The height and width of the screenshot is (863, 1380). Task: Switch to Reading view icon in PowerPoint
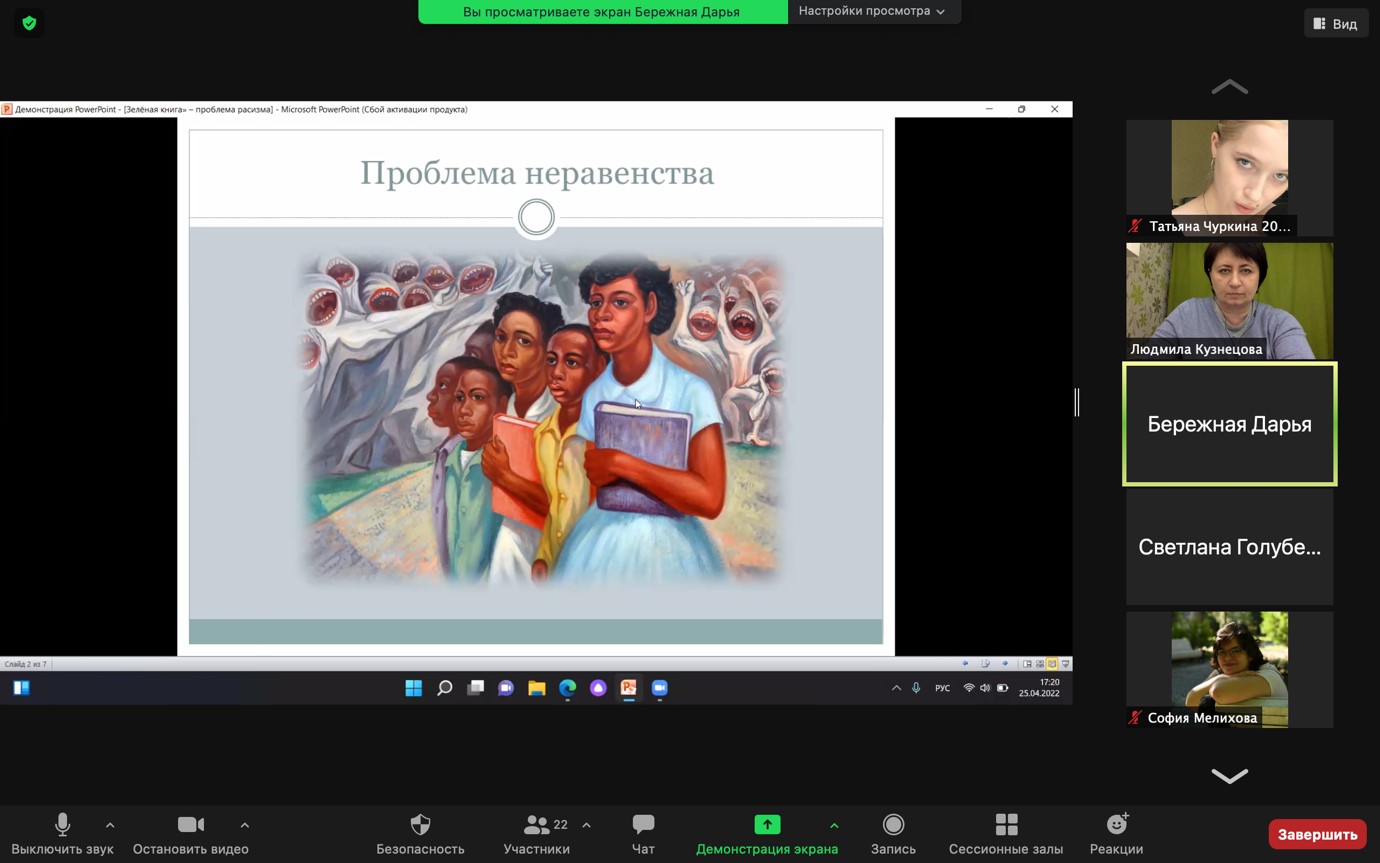point(1052,663)
